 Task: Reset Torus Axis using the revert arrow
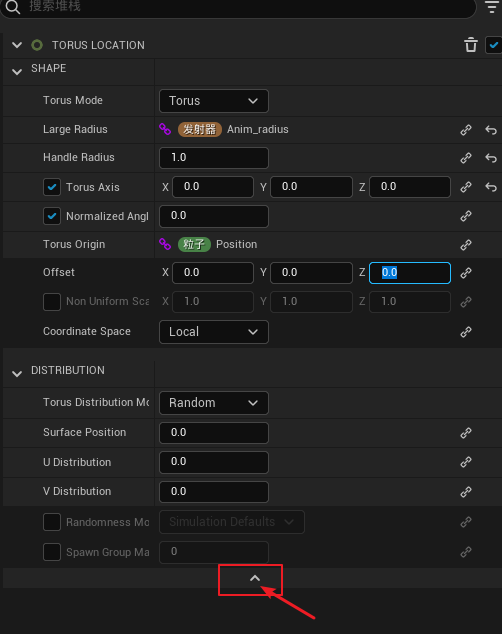click(x=491, y=187)
